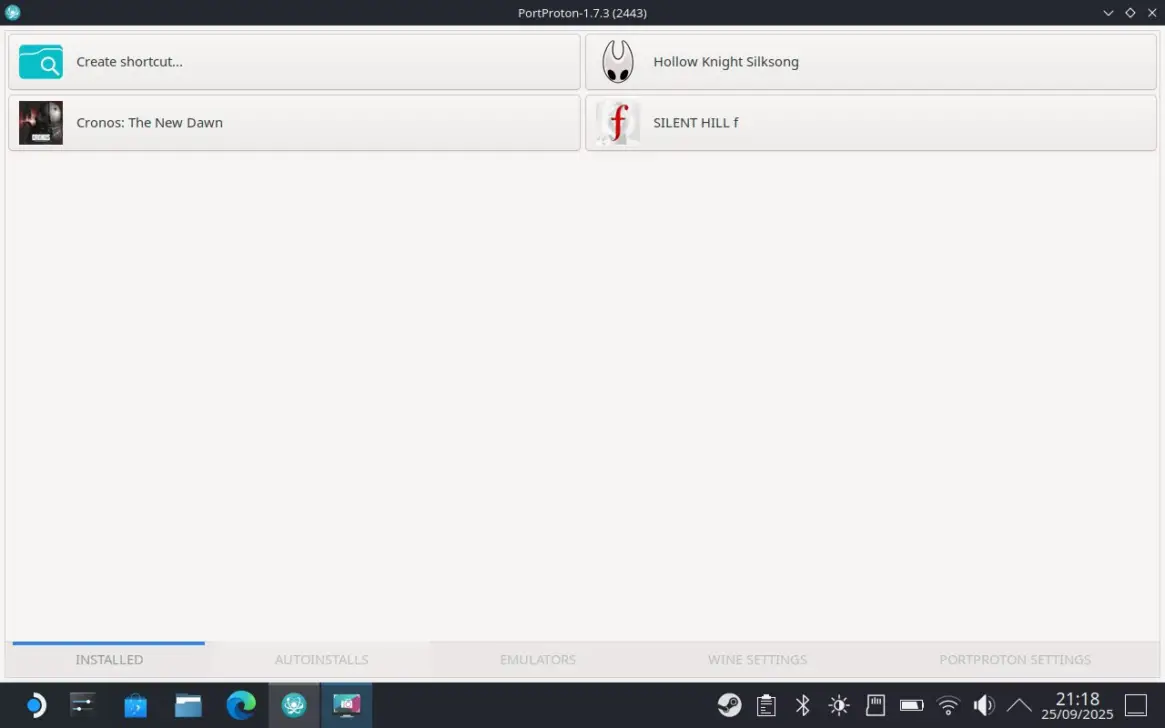The image size is (1165, 728).
Task: Select the SILENT HILL f red icon
Action: [x=618, y=123]
